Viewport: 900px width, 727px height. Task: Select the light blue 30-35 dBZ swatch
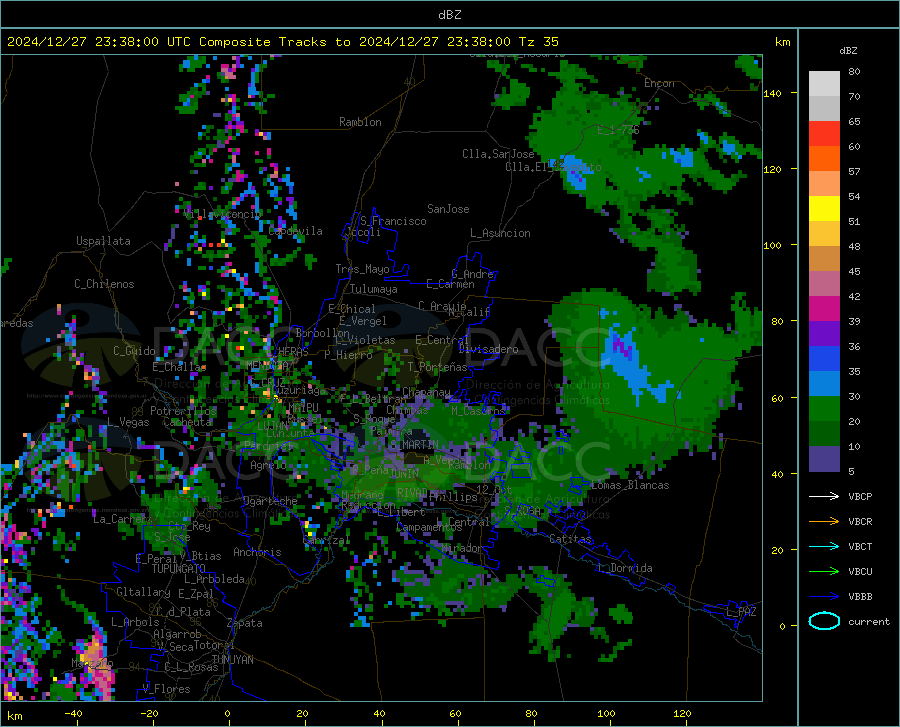tap(824, 383)
